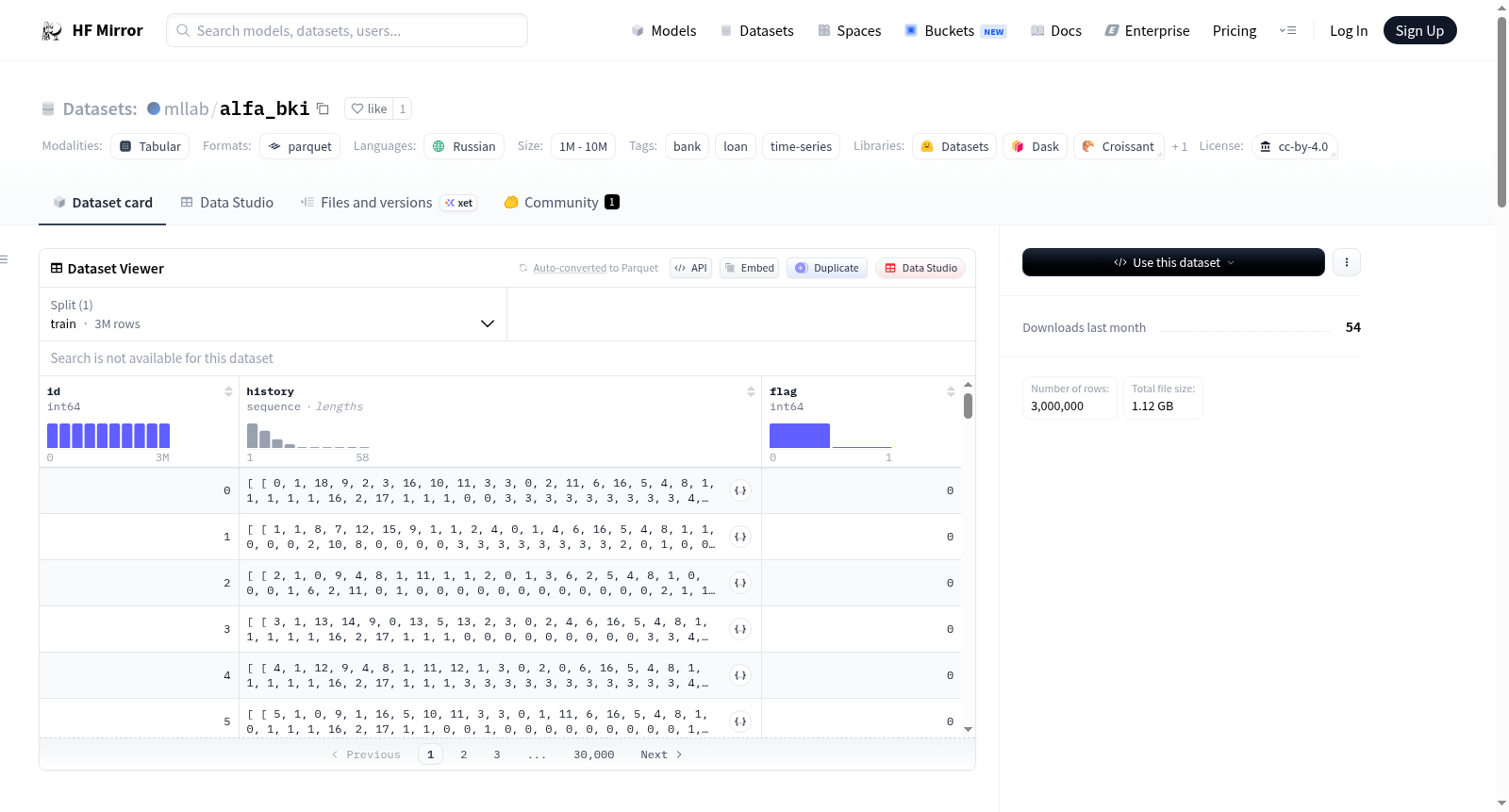The image size is (1509, 812).
Task: Select the time-series tag
Action: pos(801,146)
